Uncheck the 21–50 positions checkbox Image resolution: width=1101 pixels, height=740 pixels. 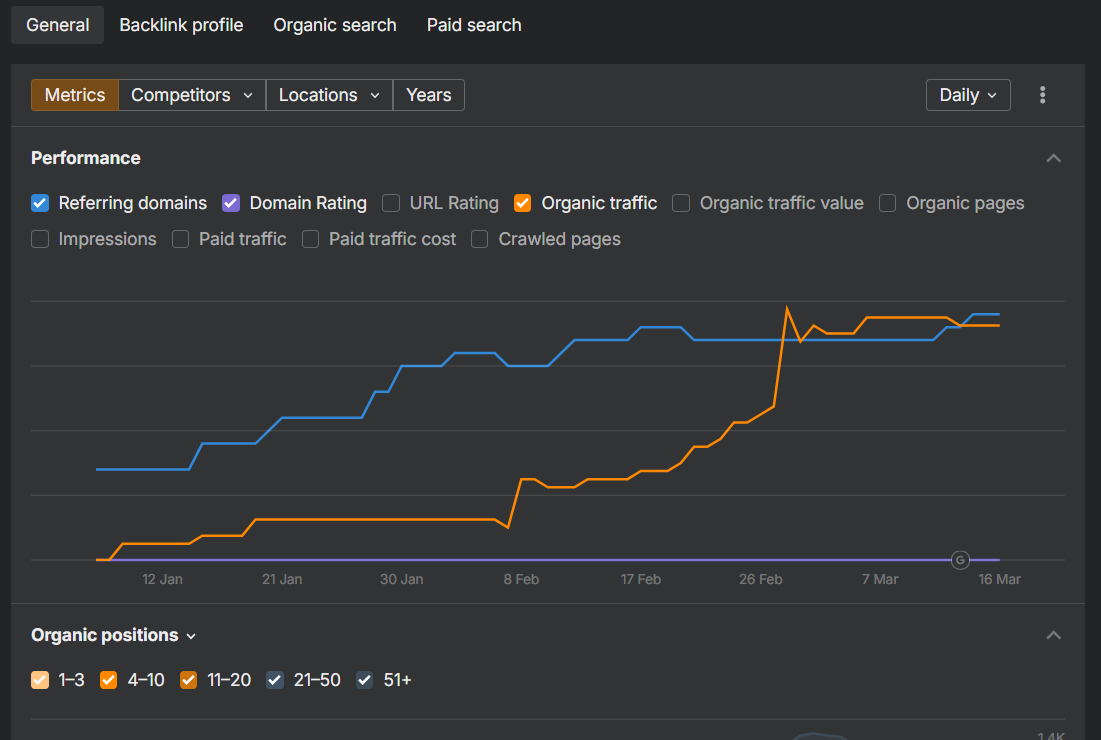275,680
